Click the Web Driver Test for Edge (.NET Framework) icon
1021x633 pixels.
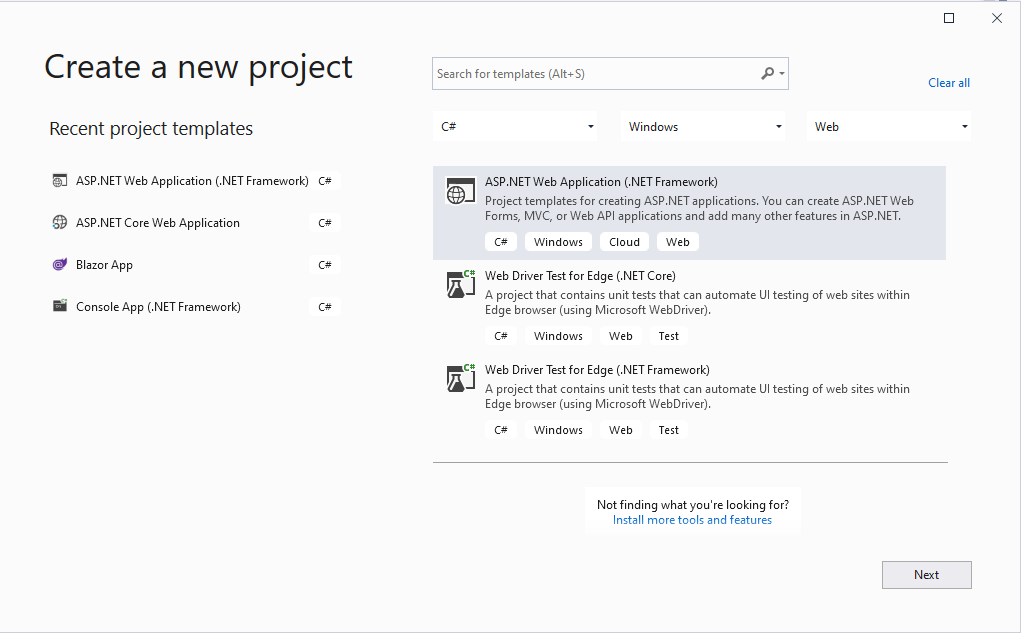460,379
